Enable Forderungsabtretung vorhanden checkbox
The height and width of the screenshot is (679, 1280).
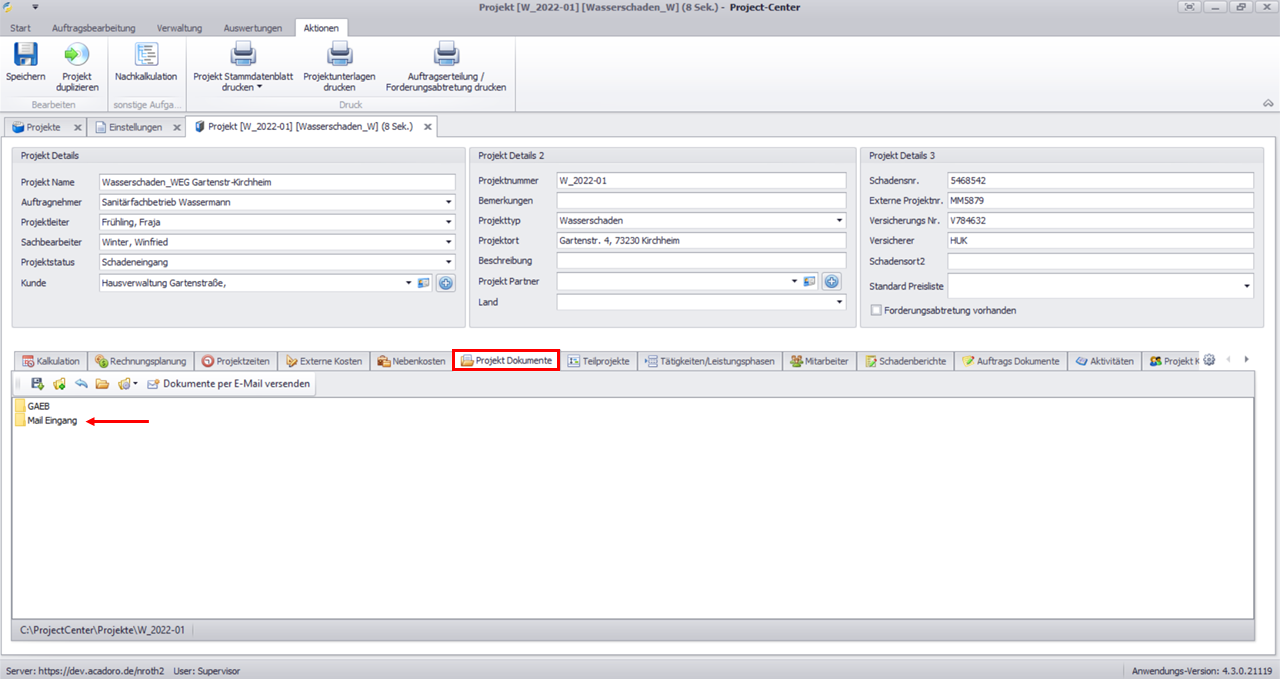tap(877, 310)
